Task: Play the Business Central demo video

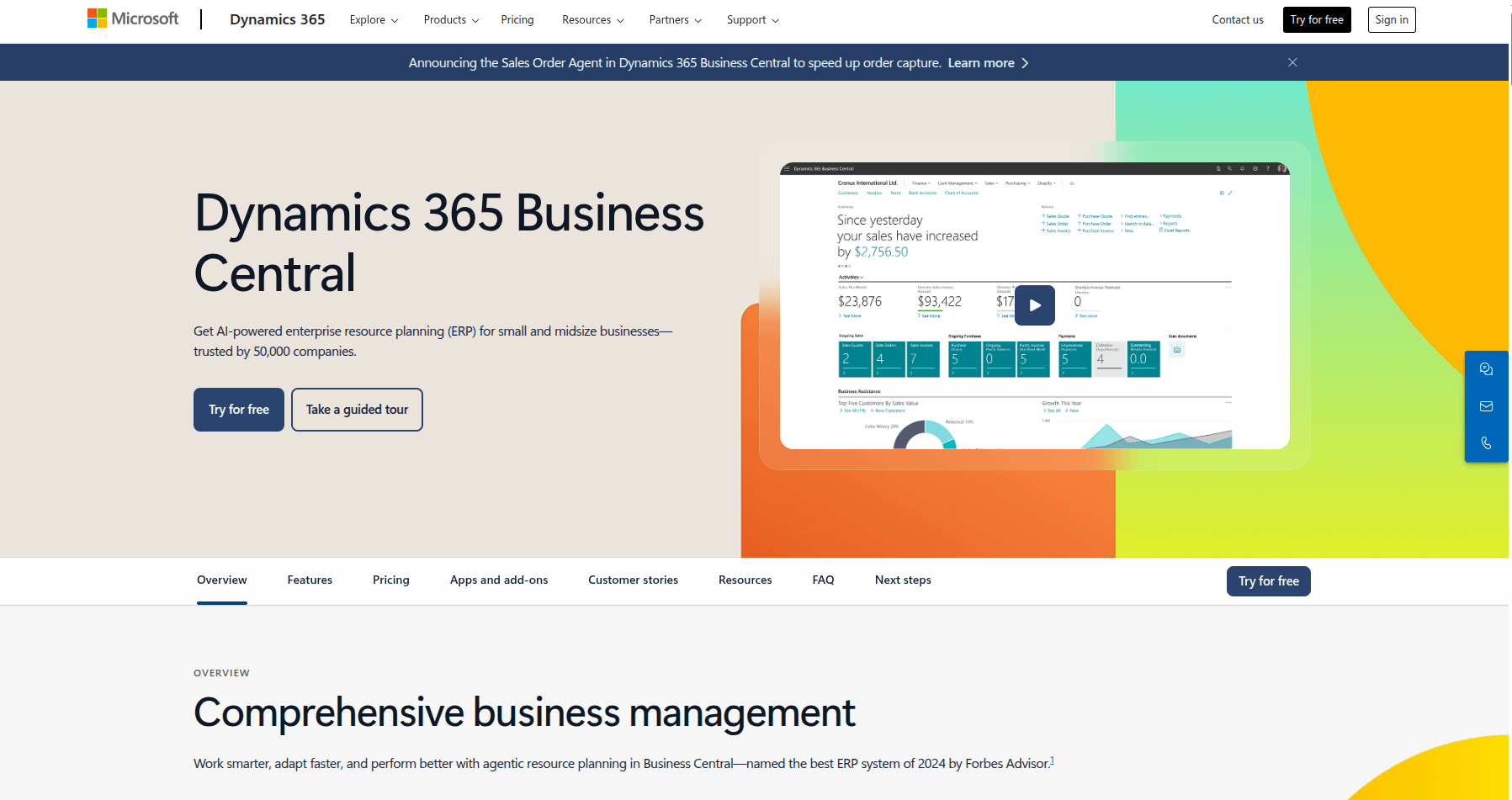Action: click(x=1035, y=305)
